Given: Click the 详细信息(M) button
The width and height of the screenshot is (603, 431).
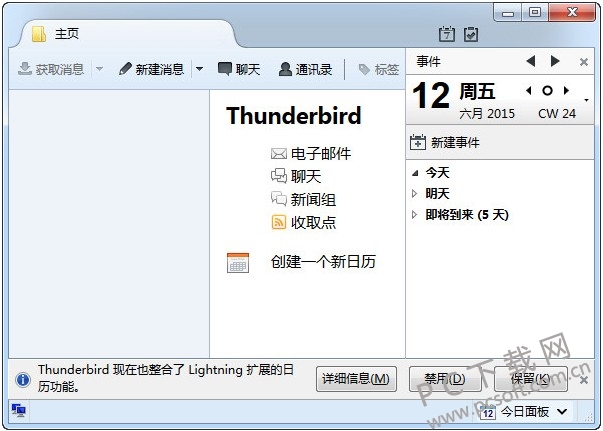Looking at the screenshot, I should tap(356, 379).
